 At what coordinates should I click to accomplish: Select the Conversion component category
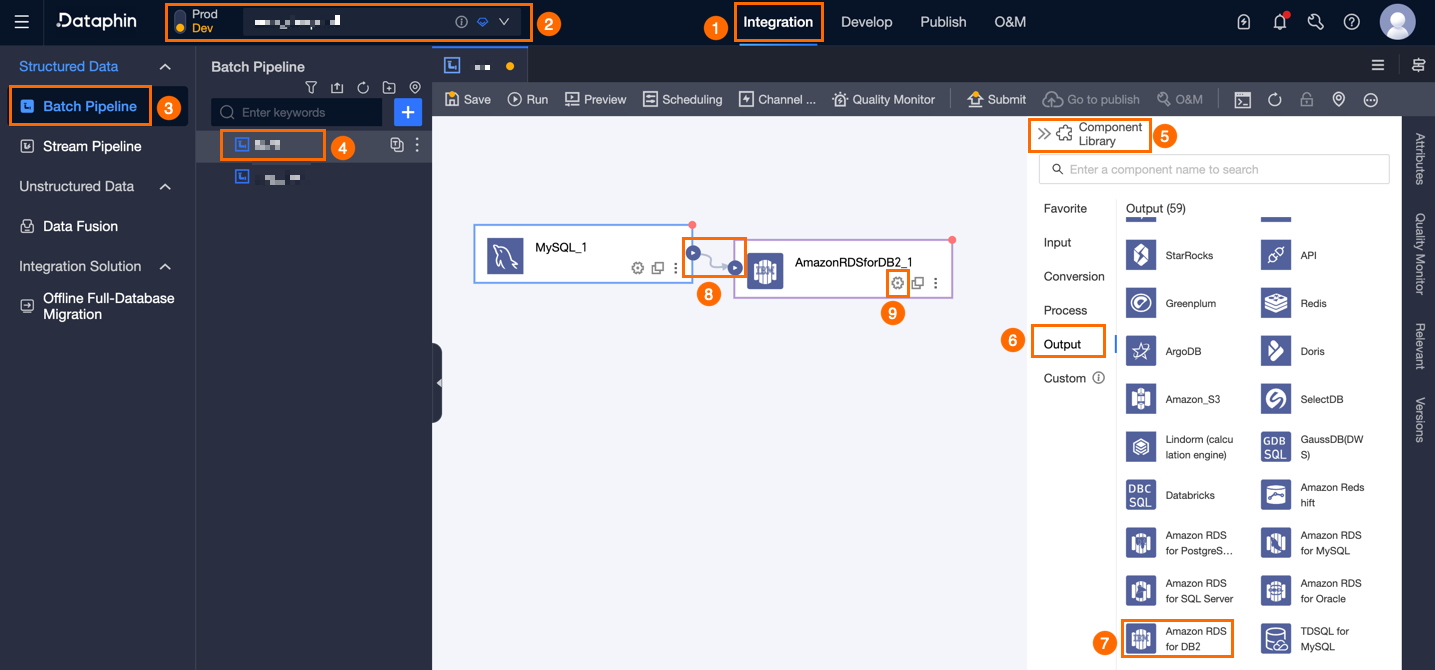point(1074,276)
